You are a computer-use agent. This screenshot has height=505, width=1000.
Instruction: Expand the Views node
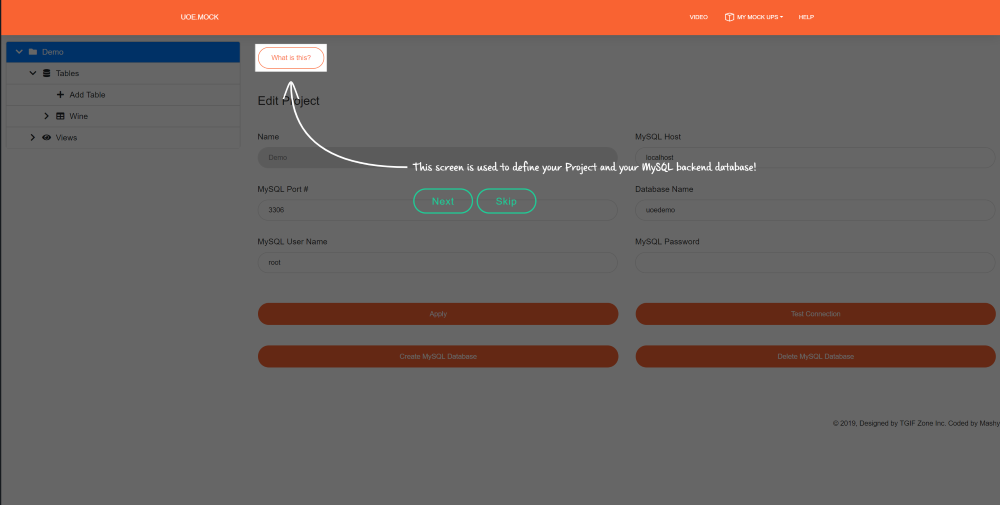[33, 137]
